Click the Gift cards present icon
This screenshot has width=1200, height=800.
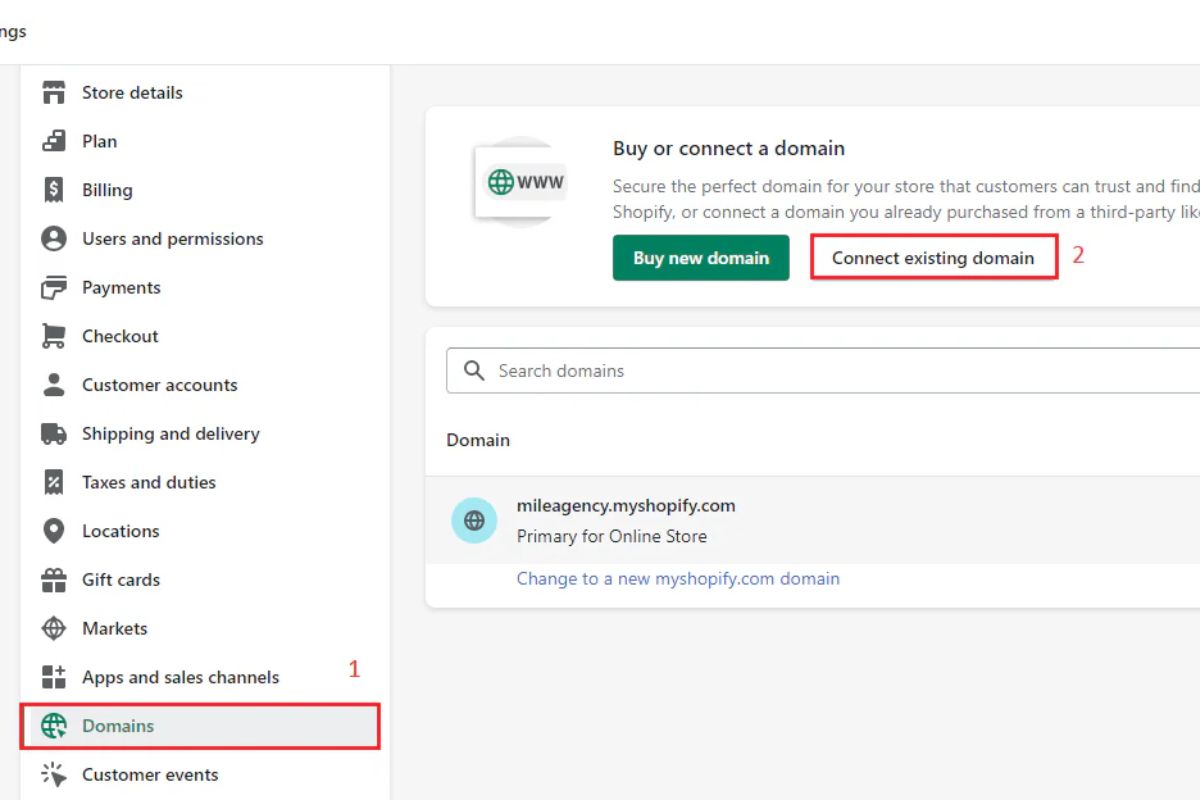pos(54,580)
